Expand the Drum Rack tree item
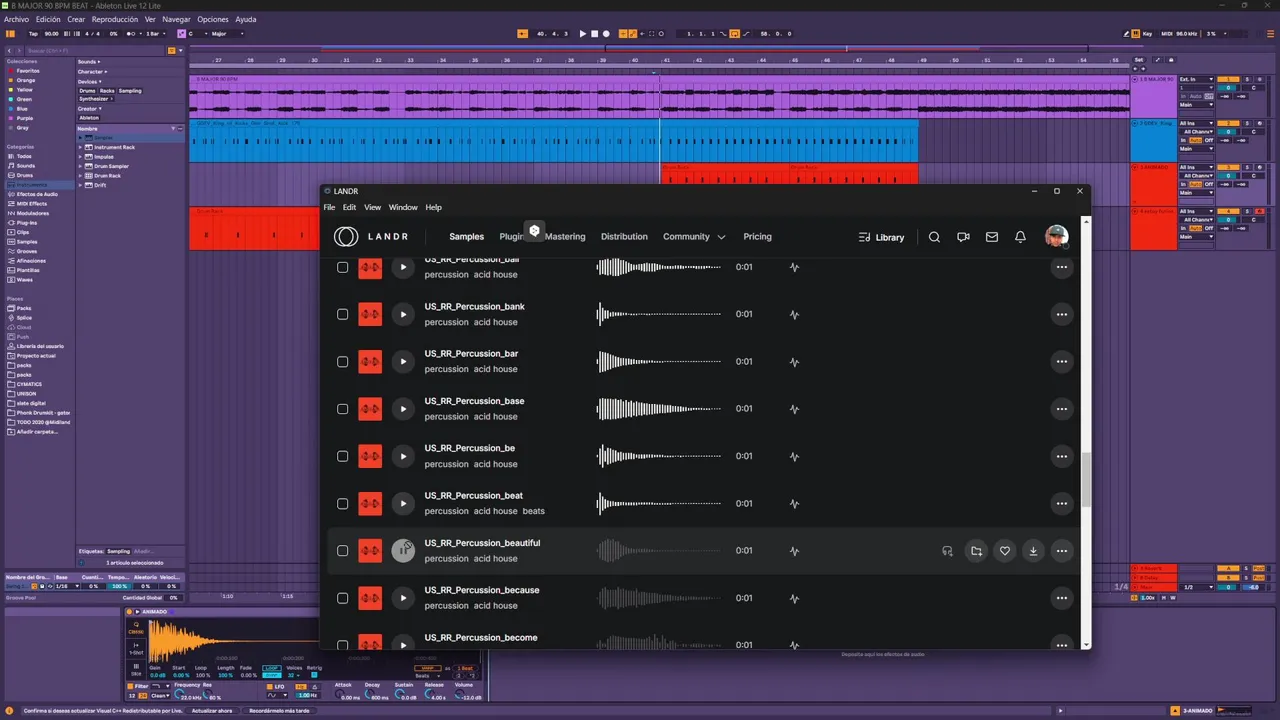 (x=81, y=176)
